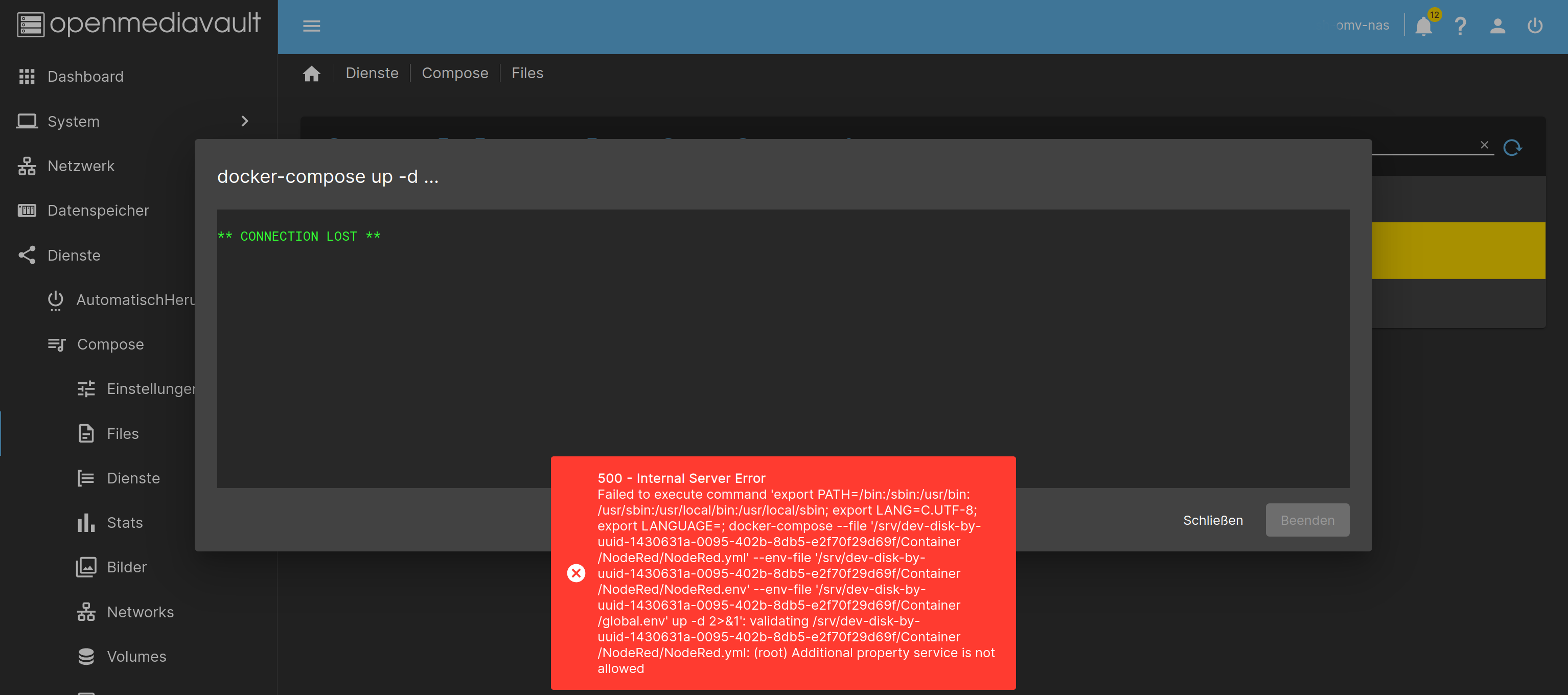Click the Beenden button
The image size is (1568, 695).
[1307, 520]
